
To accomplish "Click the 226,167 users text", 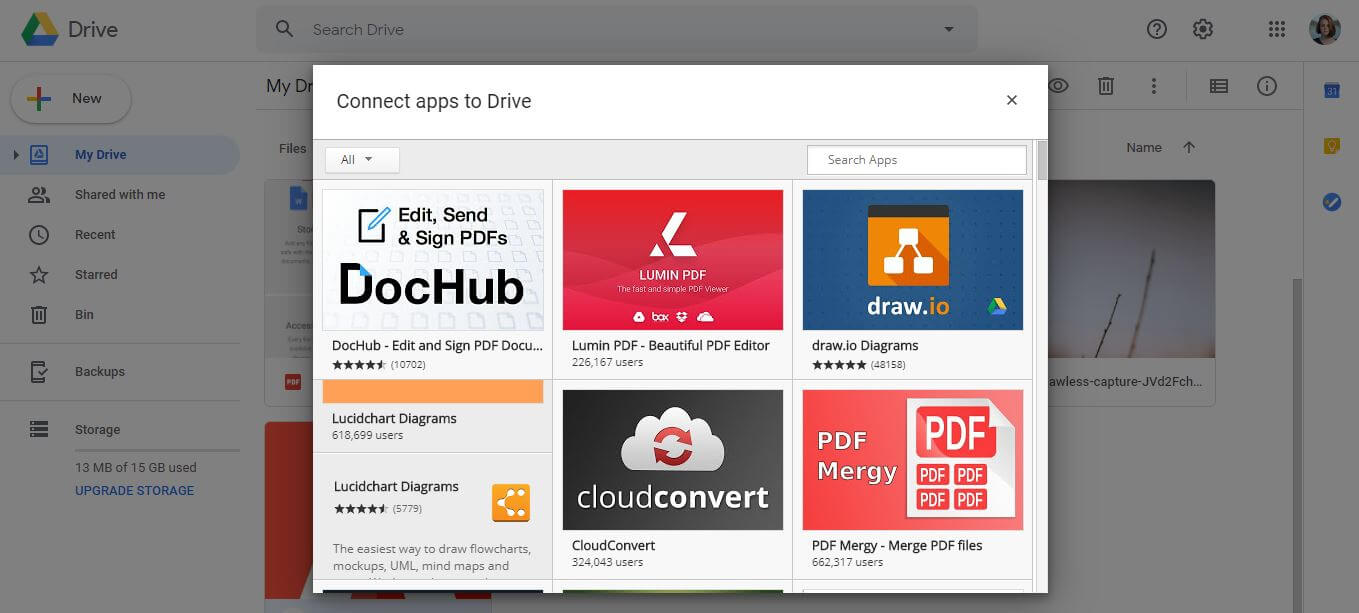I will (x=608, y=363).
